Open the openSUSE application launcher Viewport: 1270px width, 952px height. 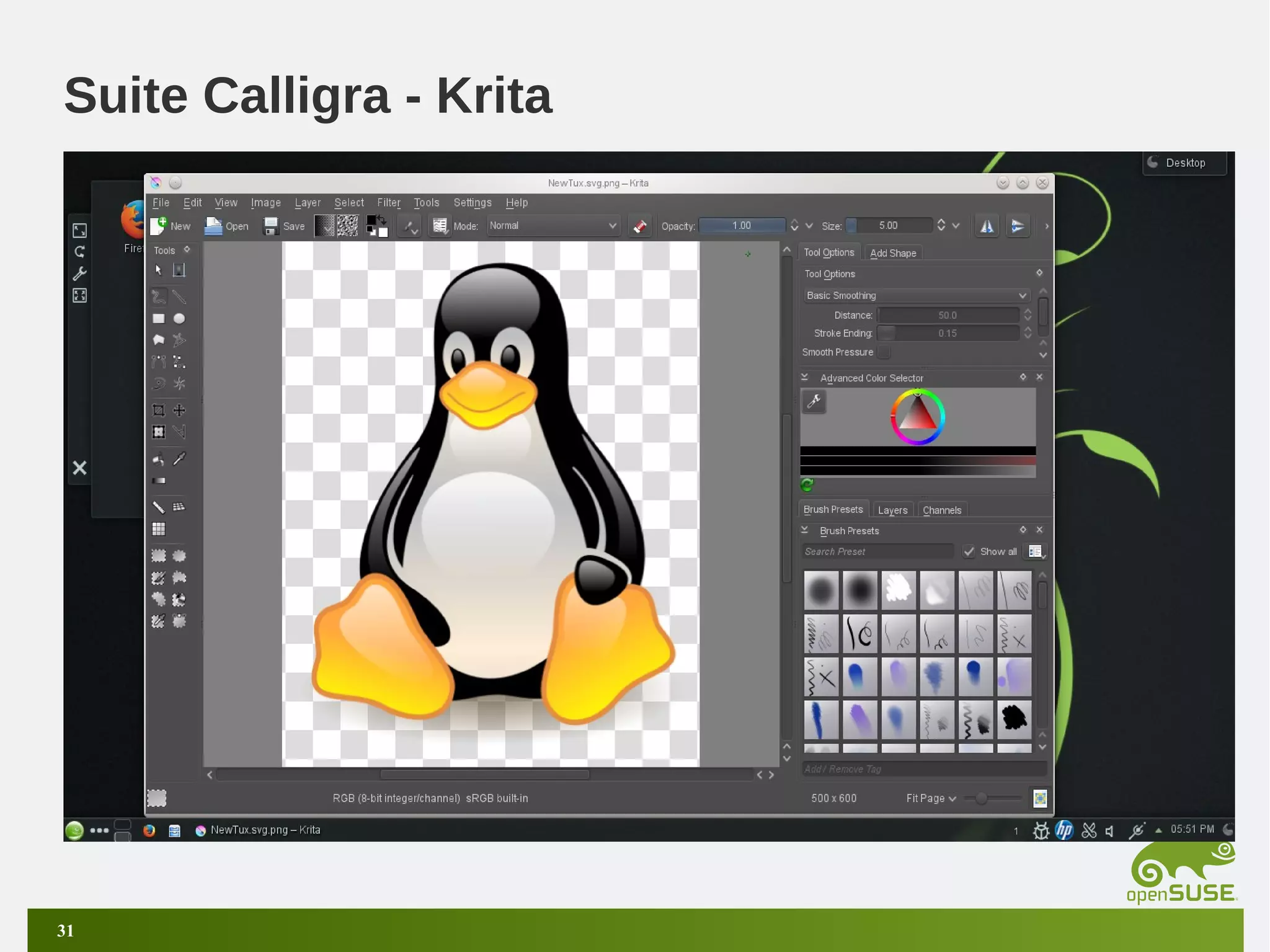[74, 830]
